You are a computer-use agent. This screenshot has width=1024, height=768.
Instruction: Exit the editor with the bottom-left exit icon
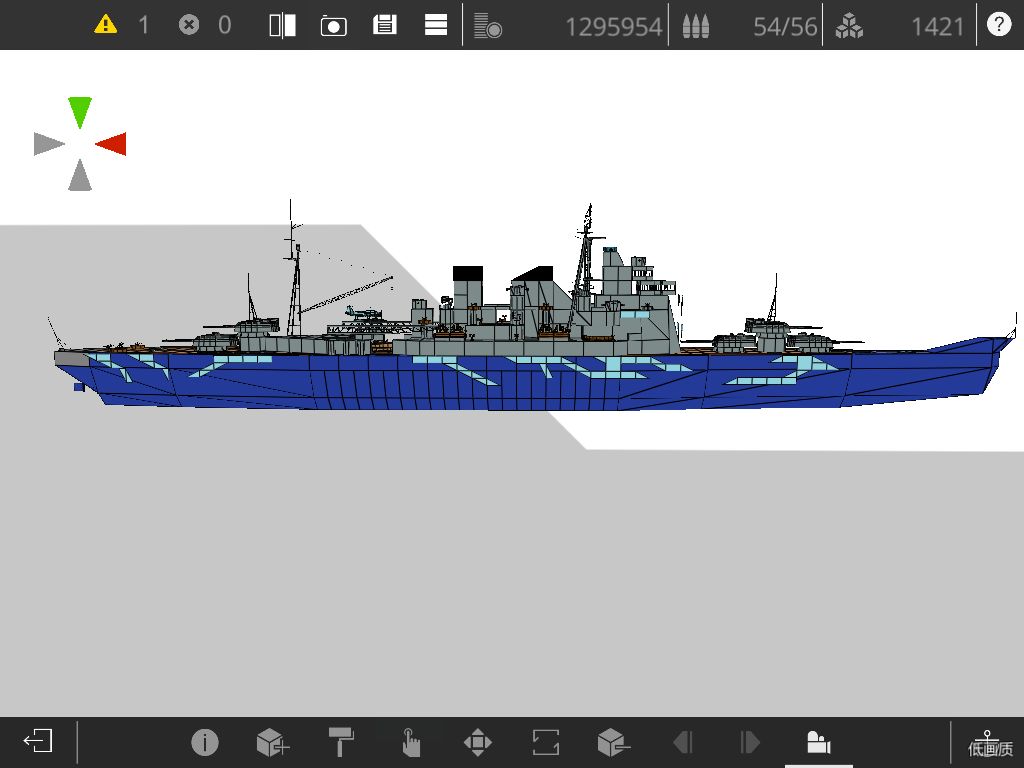(38, 741)
